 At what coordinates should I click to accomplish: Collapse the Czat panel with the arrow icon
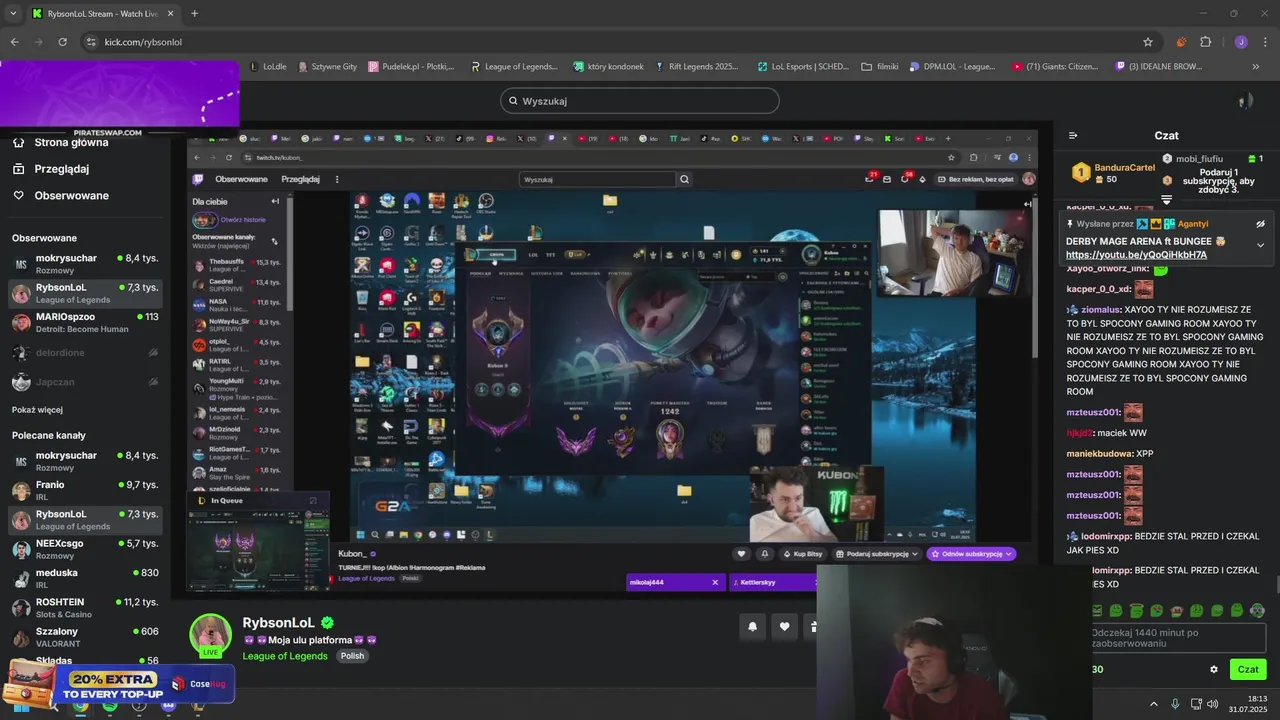point(1073,135)
